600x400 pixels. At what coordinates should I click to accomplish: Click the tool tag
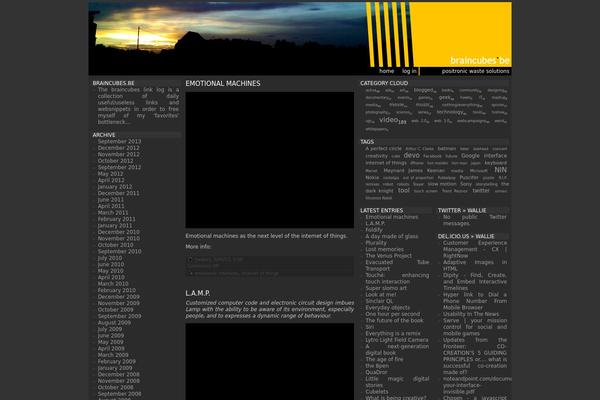403,190
